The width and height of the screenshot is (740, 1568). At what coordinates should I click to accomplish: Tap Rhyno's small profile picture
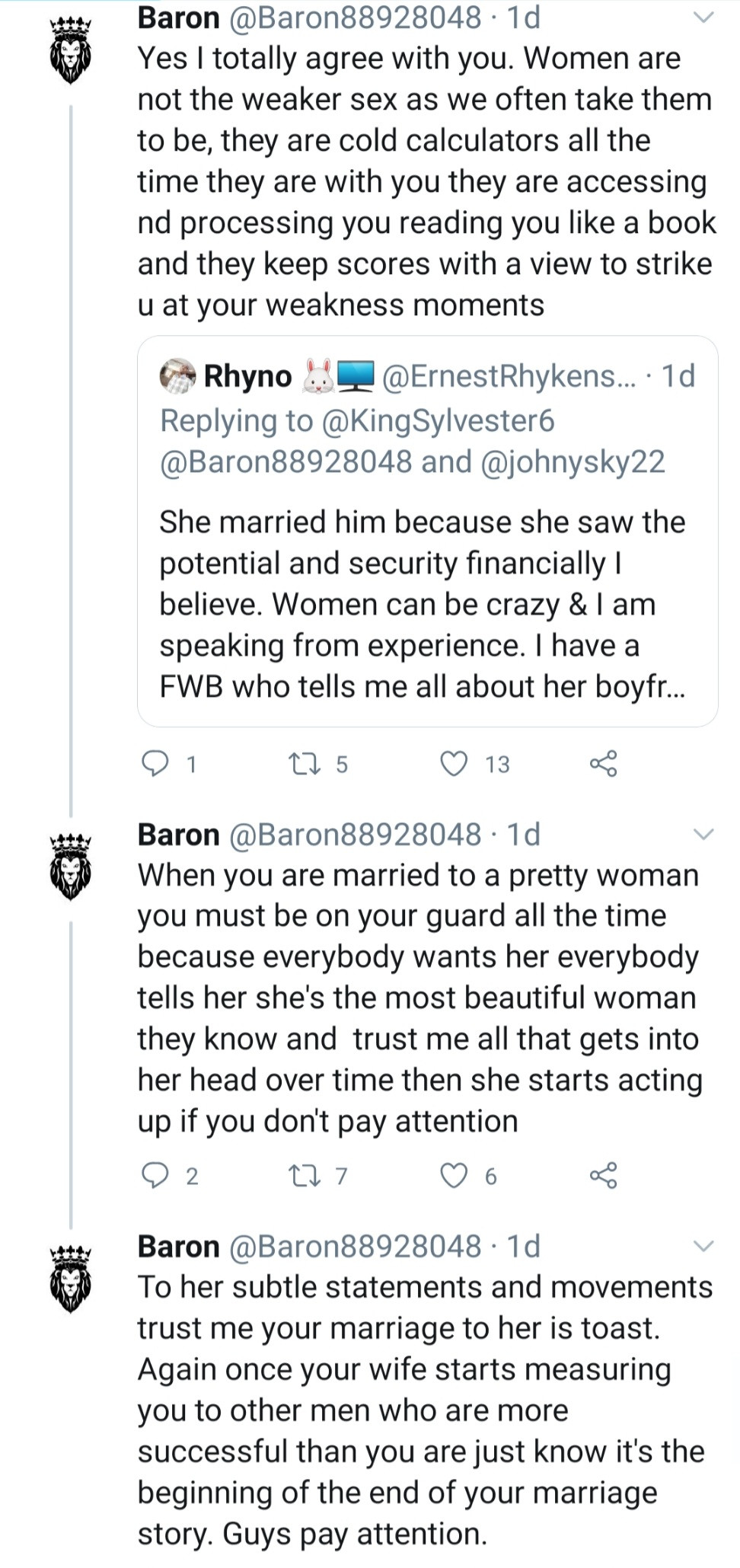tap(177, 376)
